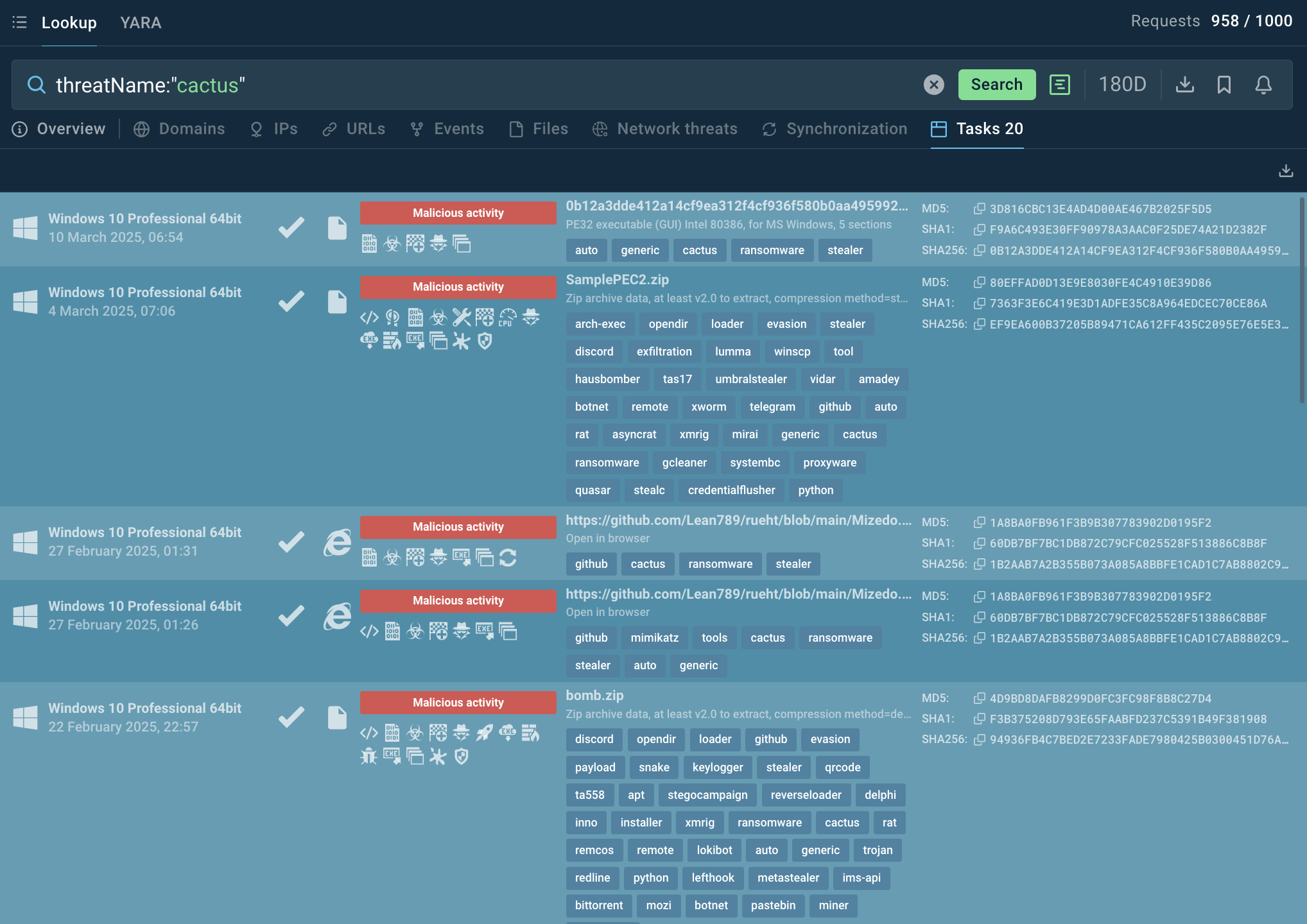The width and height of the screenshot is (1307, 924).
Task: Click the rocket indicator icon on bomb.zip task
Action: (485, 733)
